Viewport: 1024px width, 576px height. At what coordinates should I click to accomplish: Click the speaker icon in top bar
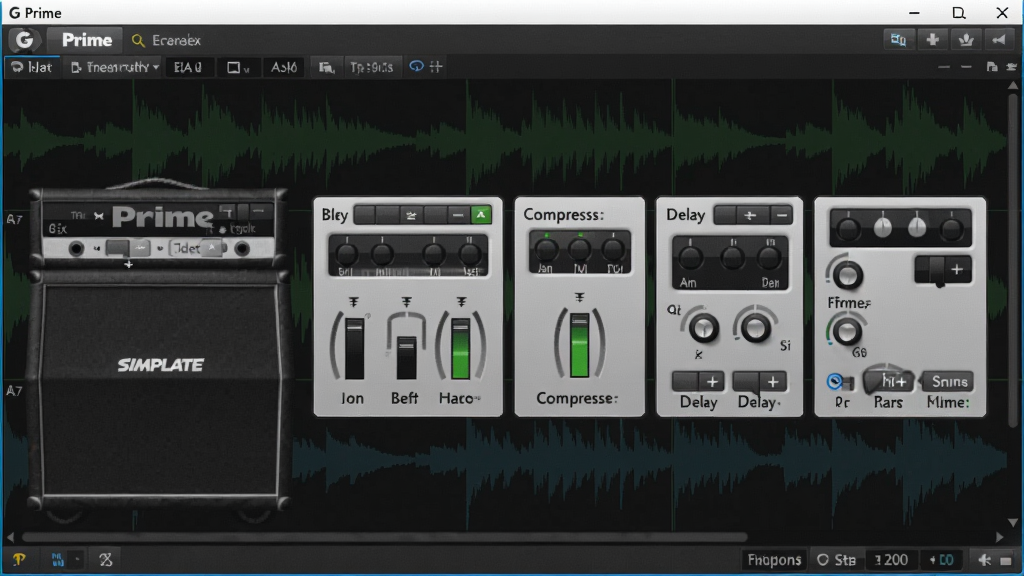pos(999,40)
